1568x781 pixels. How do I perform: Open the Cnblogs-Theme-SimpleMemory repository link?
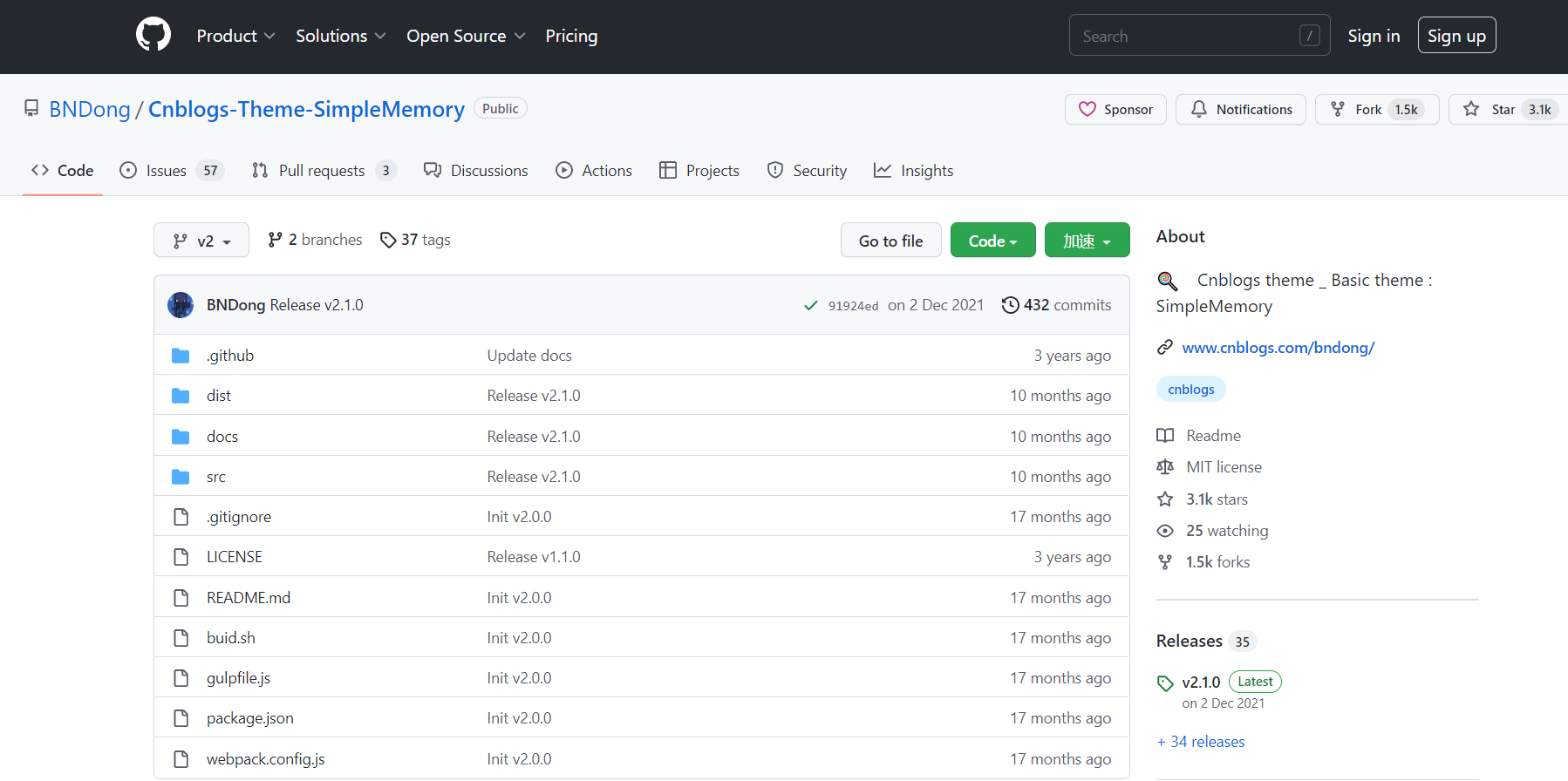pos(306,109)
